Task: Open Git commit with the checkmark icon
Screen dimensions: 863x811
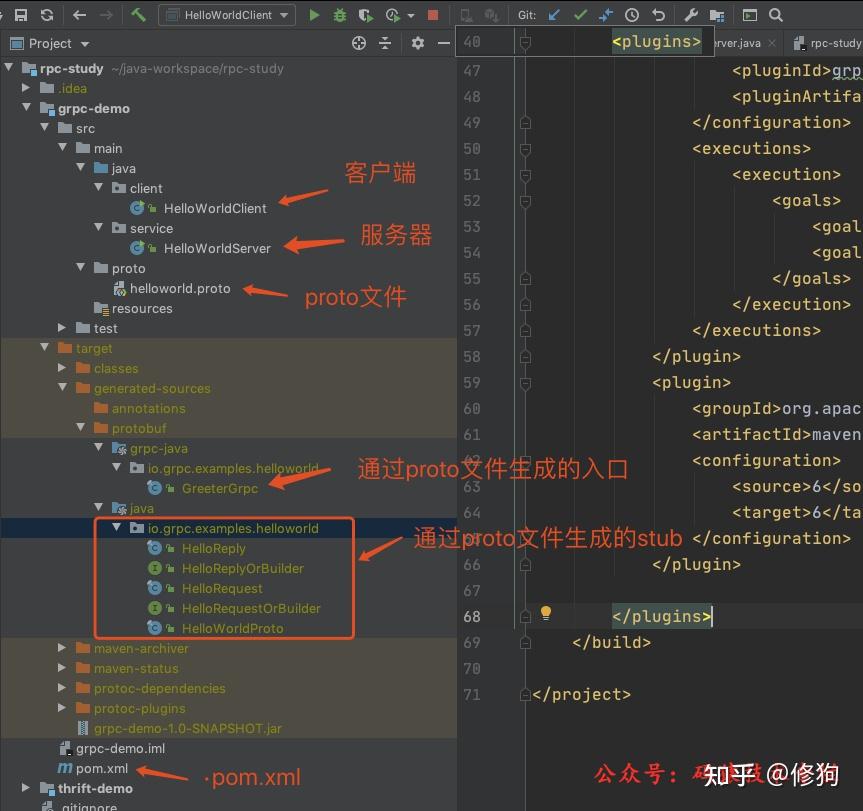Action: click(581, 14)
